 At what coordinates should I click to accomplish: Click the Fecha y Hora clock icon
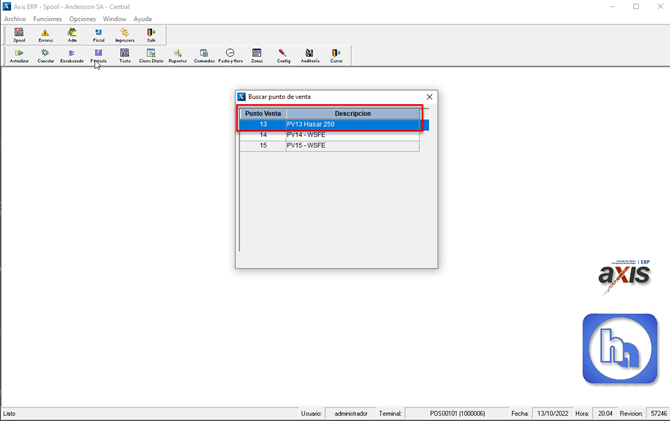coord(230,56)
